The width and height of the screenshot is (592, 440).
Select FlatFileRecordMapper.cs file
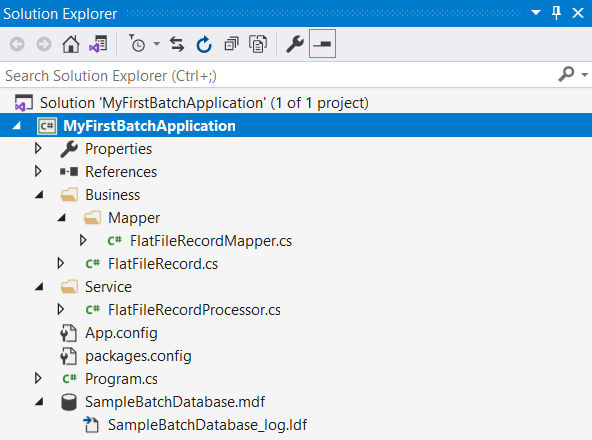[x=211, y=241]
